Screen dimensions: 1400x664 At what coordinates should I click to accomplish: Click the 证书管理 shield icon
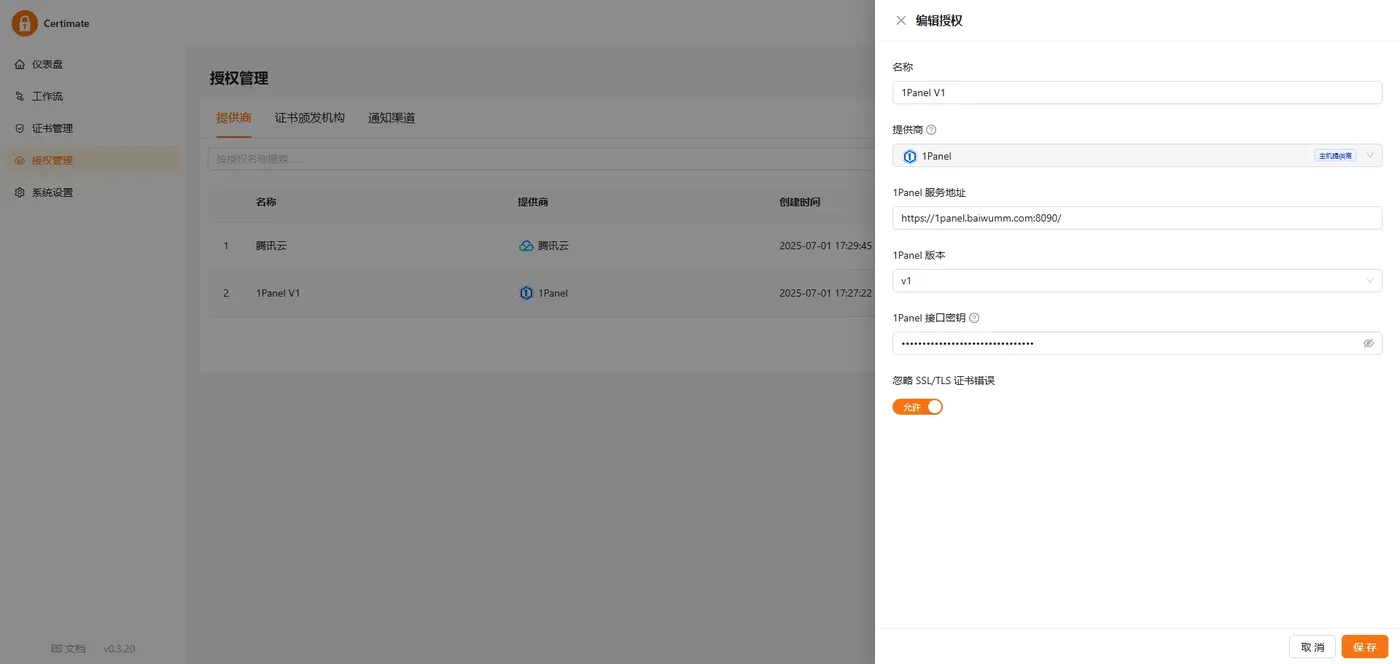(x=20, y=128)
